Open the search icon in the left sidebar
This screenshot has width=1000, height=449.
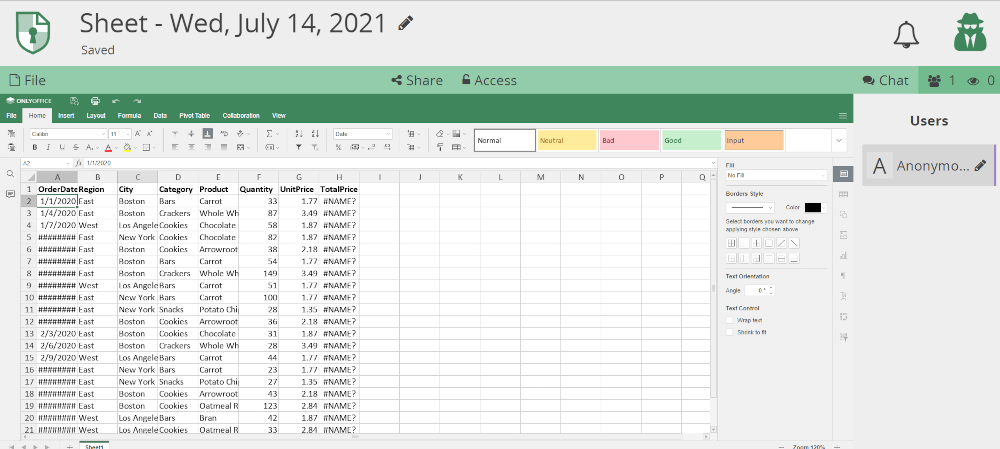coord(10,173)
